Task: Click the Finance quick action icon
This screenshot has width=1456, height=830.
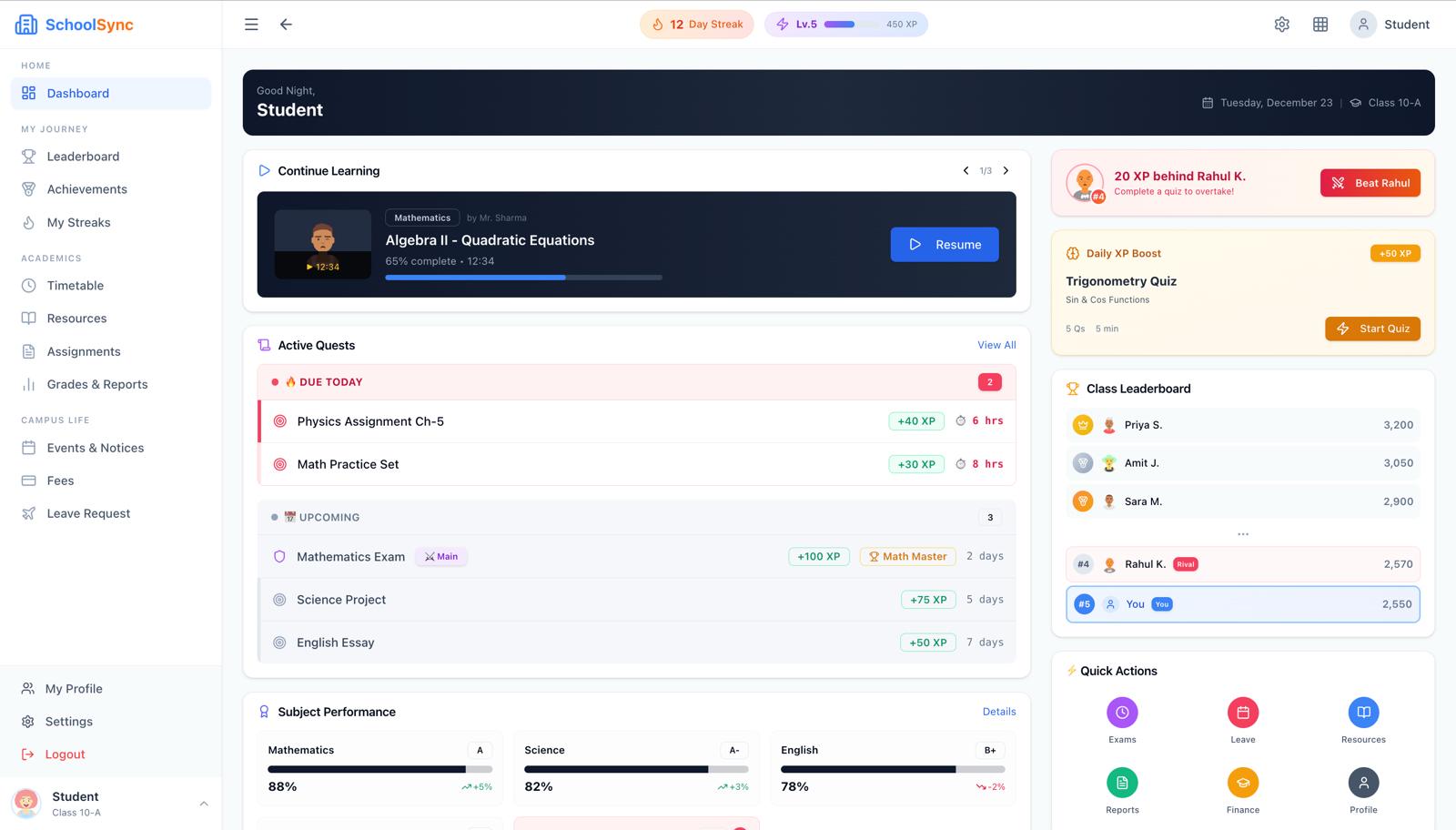Action: pyautogui.click(x=1242, y=782)
